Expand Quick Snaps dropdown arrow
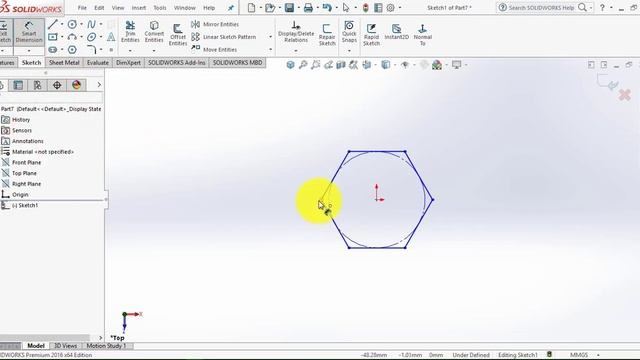 pos(349,51)
